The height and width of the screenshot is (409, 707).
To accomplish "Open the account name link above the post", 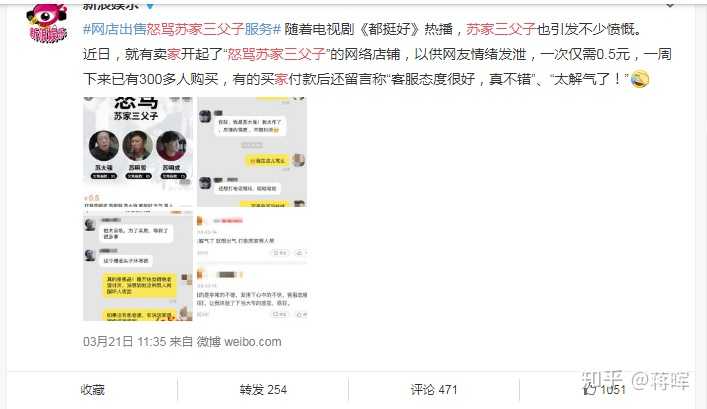I will click(x=111, y=5).
